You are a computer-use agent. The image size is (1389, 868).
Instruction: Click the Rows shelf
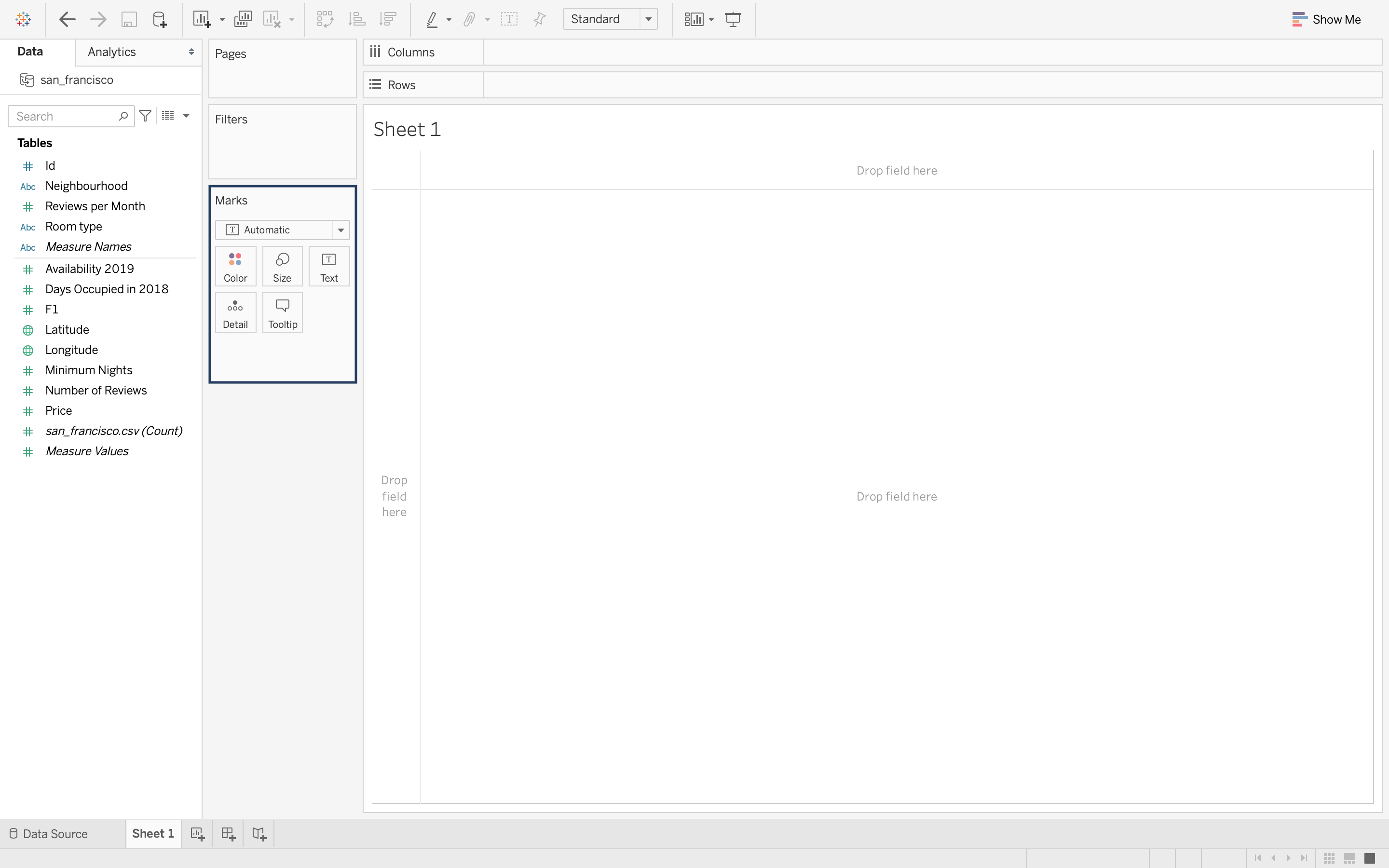click(933, 85)
